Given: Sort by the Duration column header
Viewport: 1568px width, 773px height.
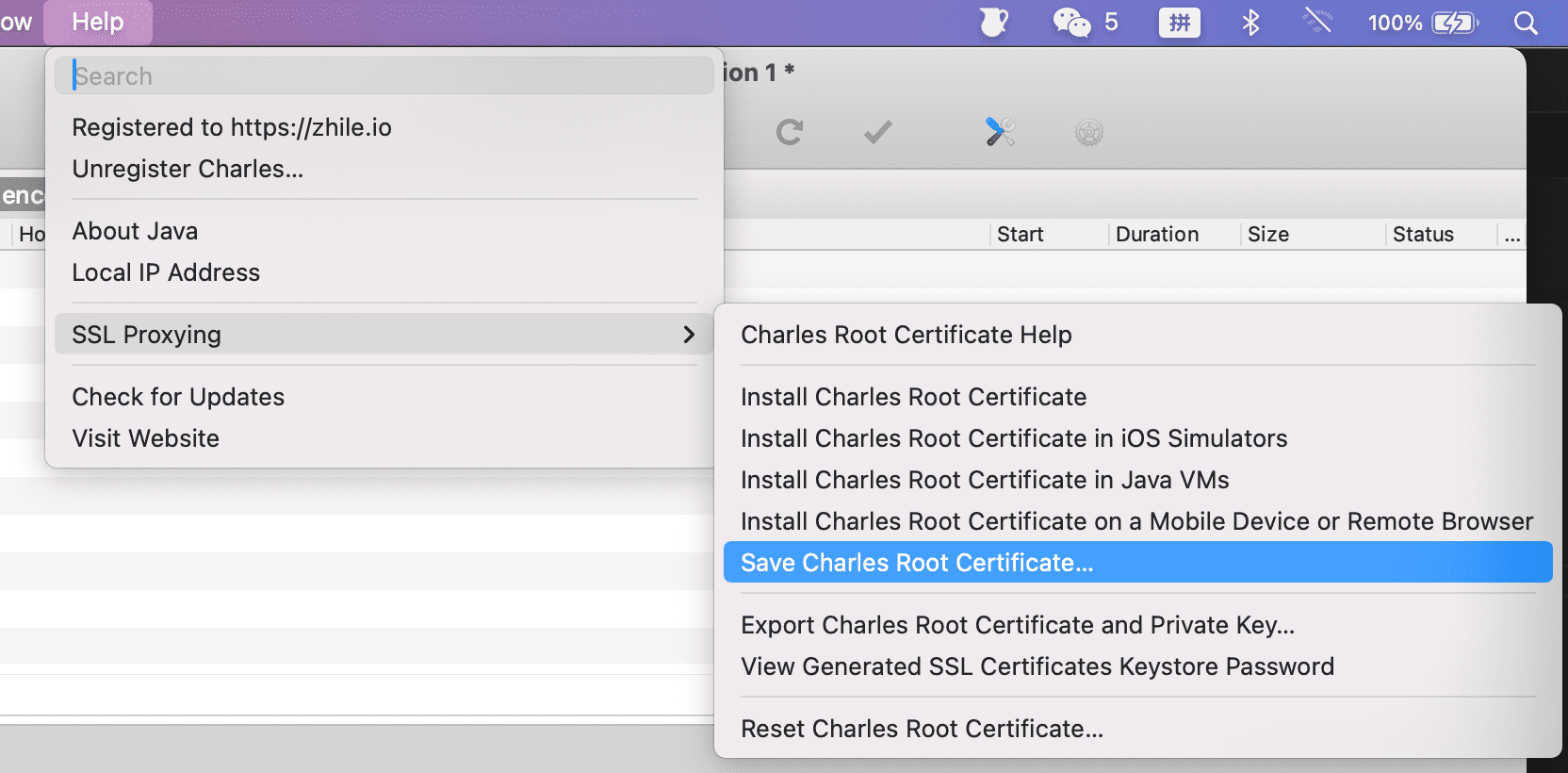Looking at the screenshot, I should point(1157,235).
